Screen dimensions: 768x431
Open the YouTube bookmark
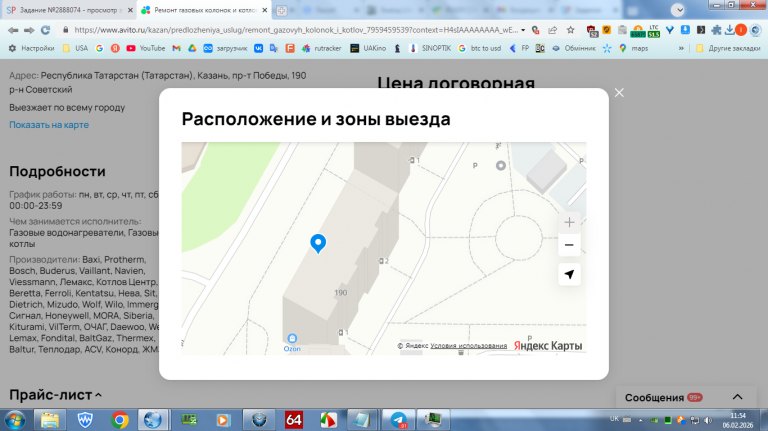click(145, 48)
